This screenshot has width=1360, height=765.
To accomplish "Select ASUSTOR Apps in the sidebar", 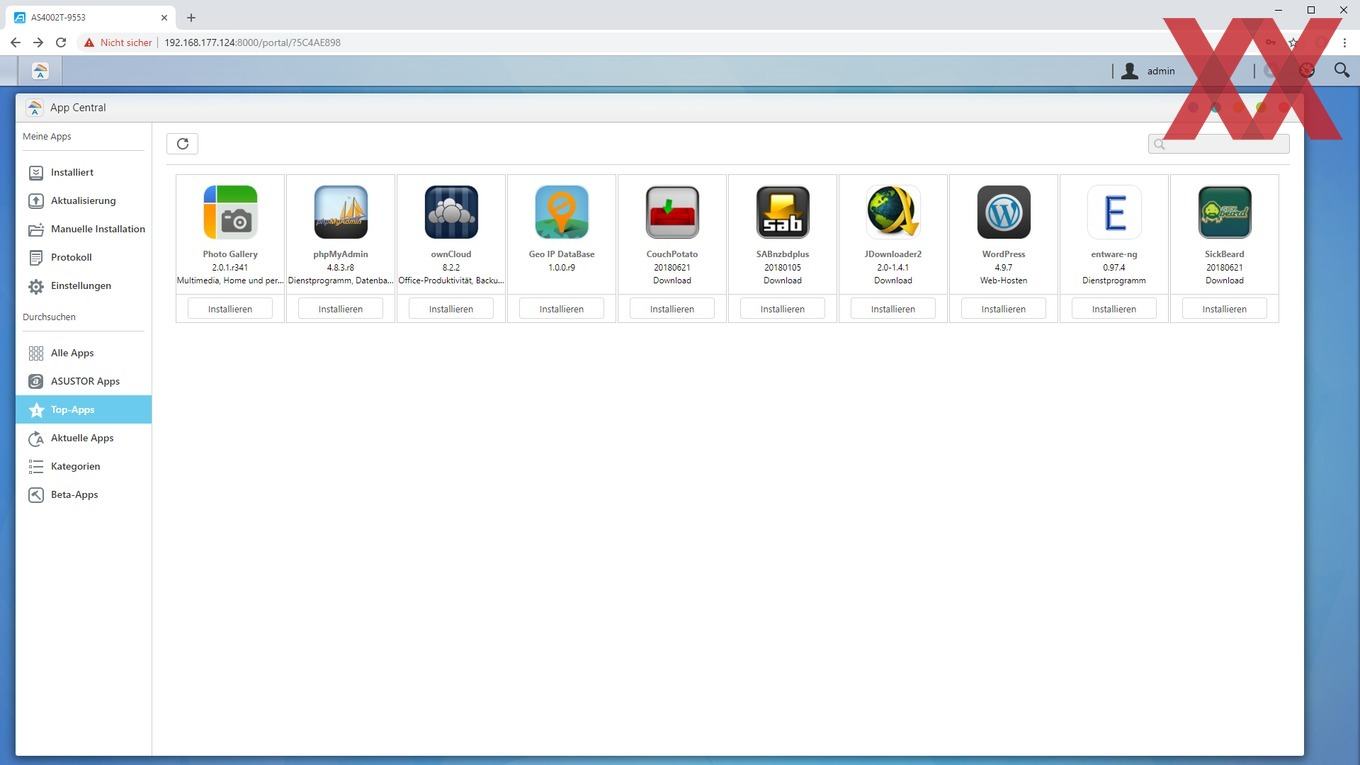I will click(x=83, y=381).
